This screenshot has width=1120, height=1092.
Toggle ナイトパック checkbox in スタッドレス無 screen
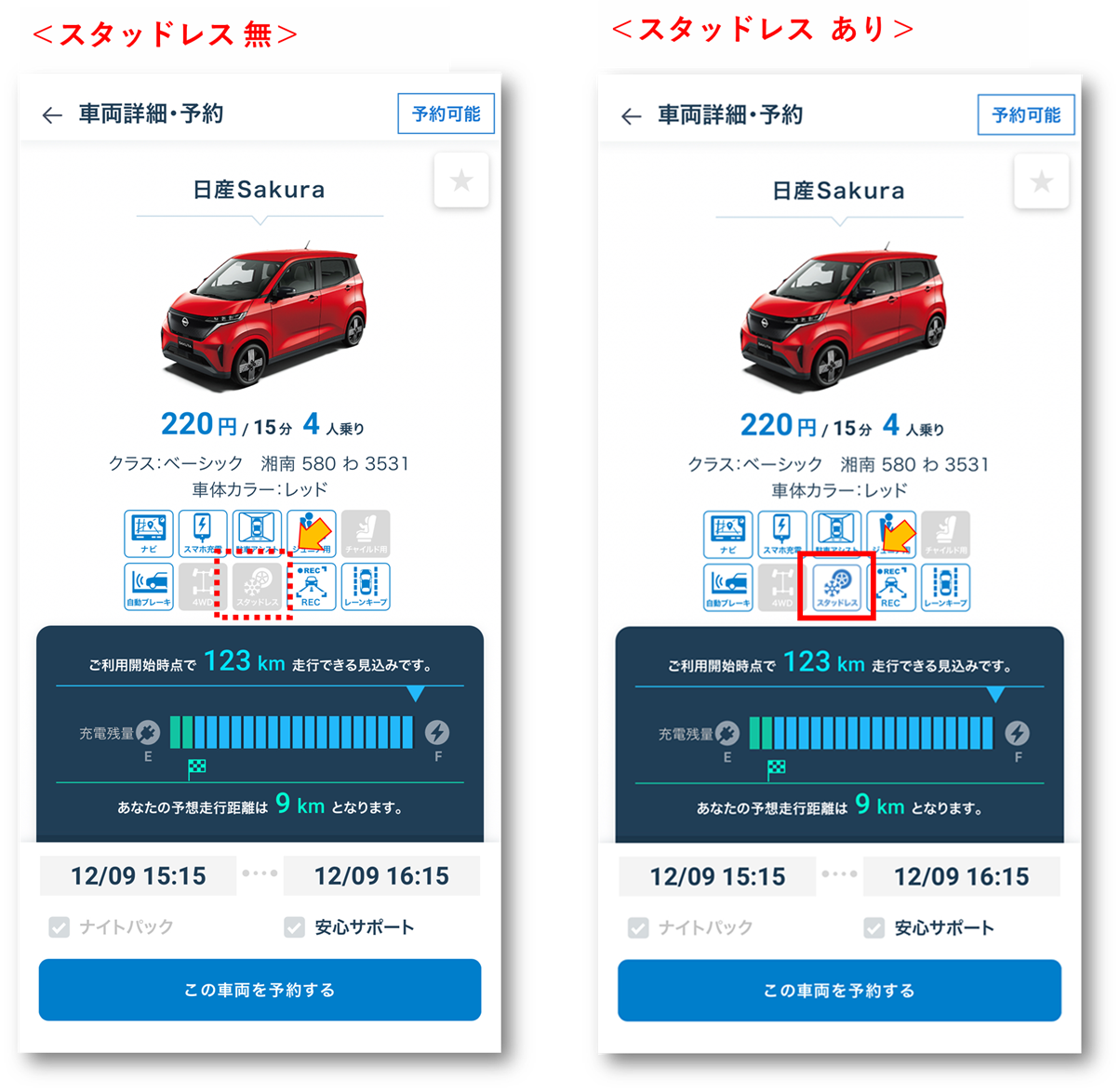tap(60, 927)
